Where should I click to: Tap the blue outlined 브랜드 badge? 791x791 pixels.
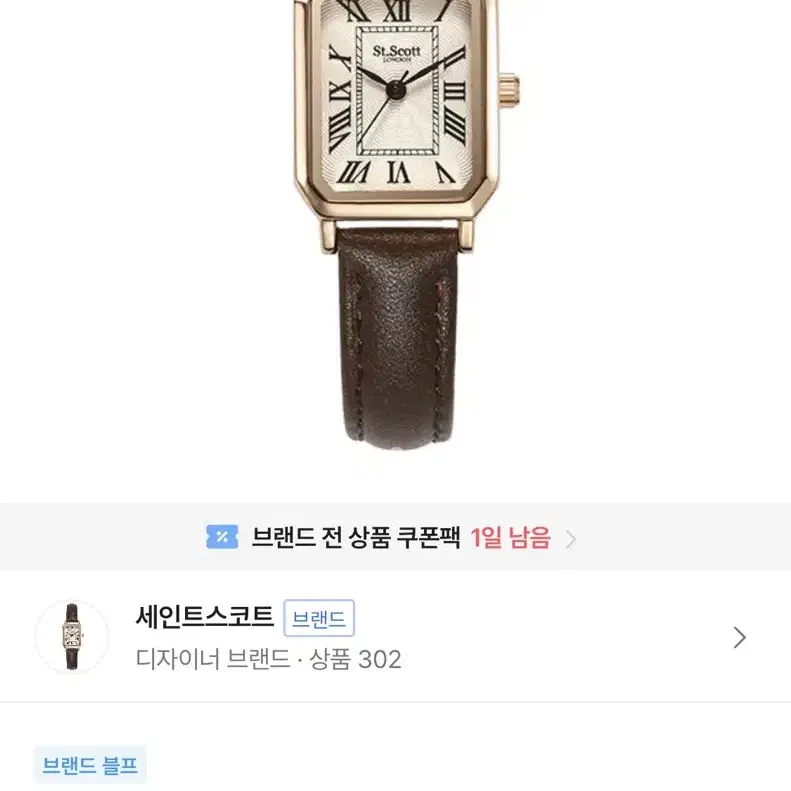click(x=319, y=618)
